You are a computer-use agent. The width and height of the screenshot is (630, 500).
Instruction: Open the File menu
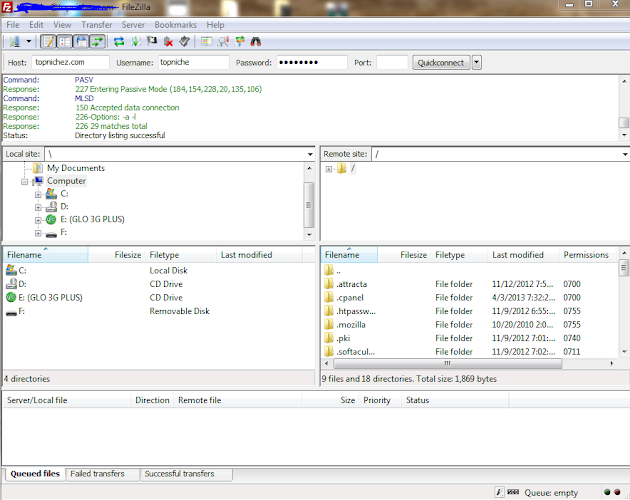pyautogui.click(x=13, y=25)
